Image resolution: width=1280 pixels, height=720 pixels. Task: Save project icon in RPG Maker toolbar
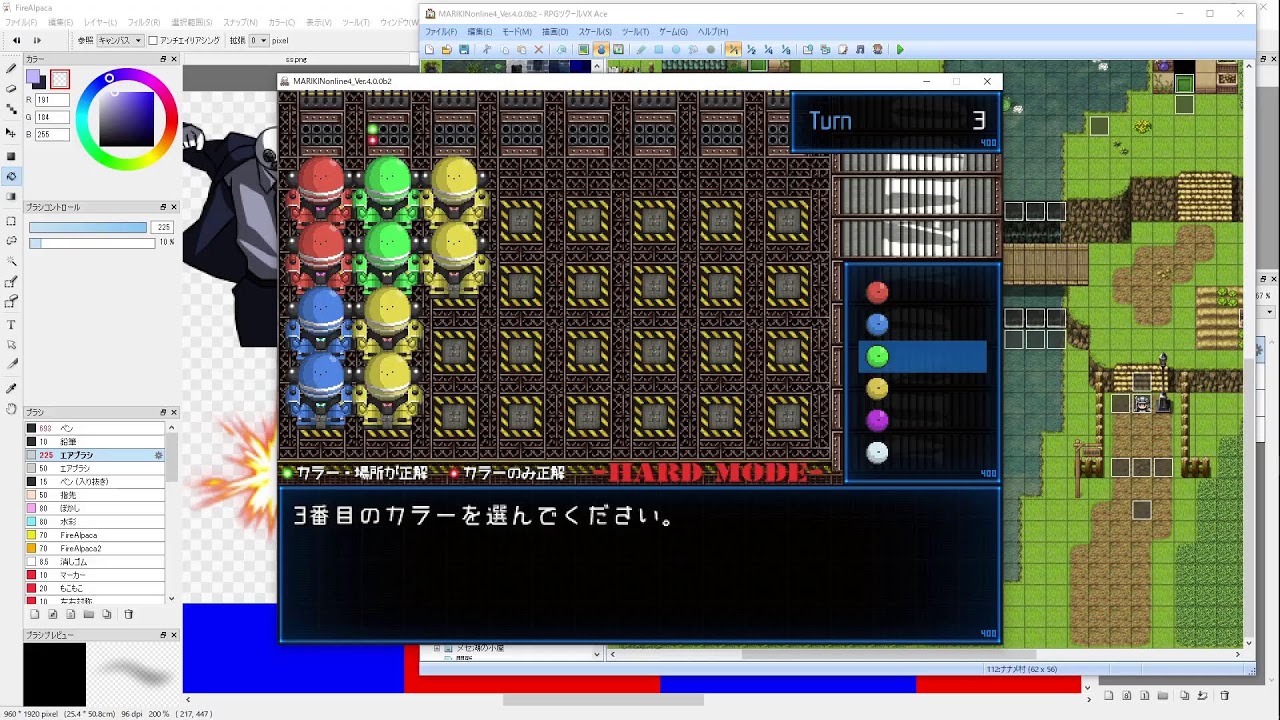pos(465,49)
